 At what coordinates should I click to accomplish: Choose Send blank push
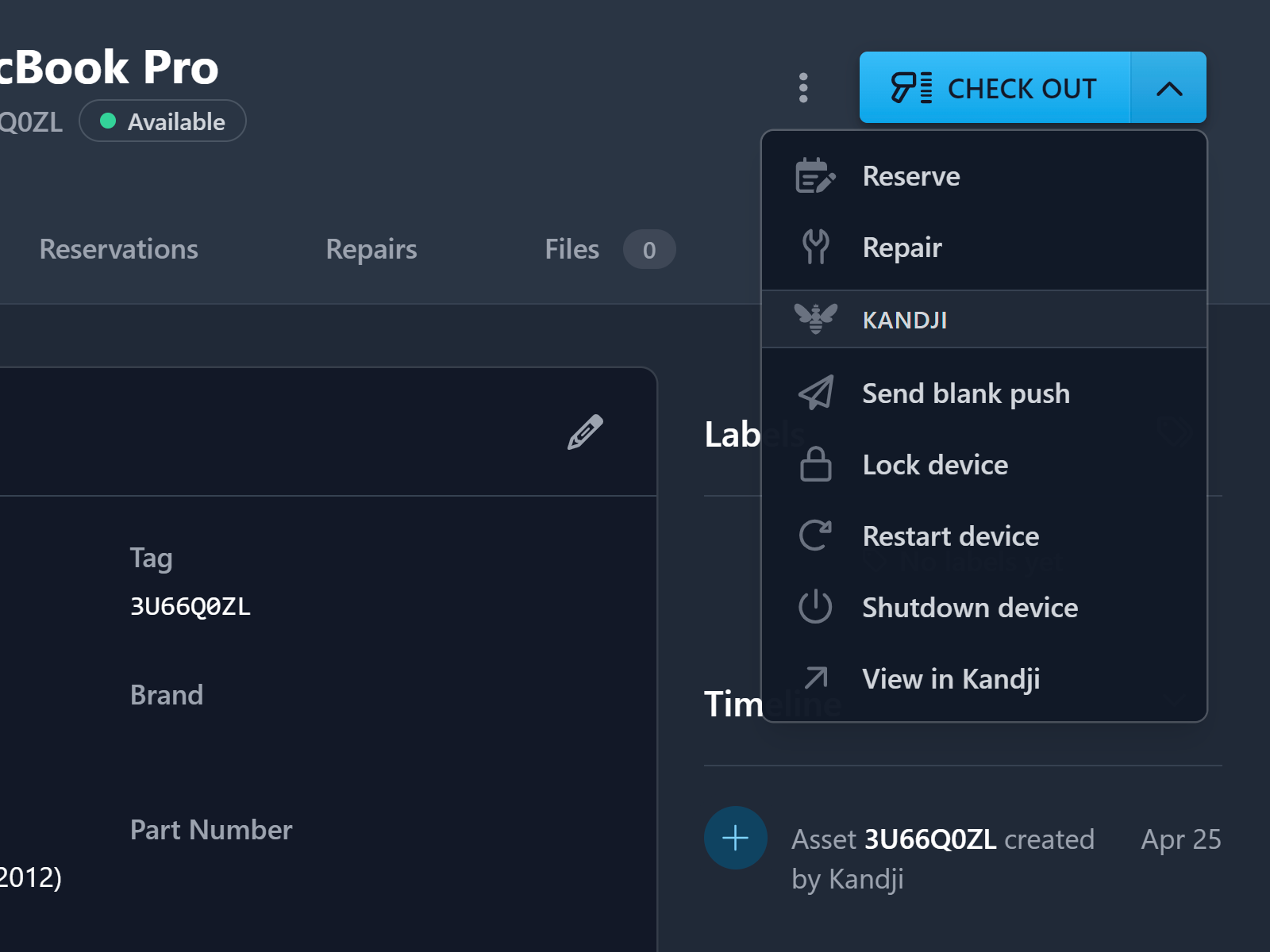pyautogui.click(x=984, y=393)
